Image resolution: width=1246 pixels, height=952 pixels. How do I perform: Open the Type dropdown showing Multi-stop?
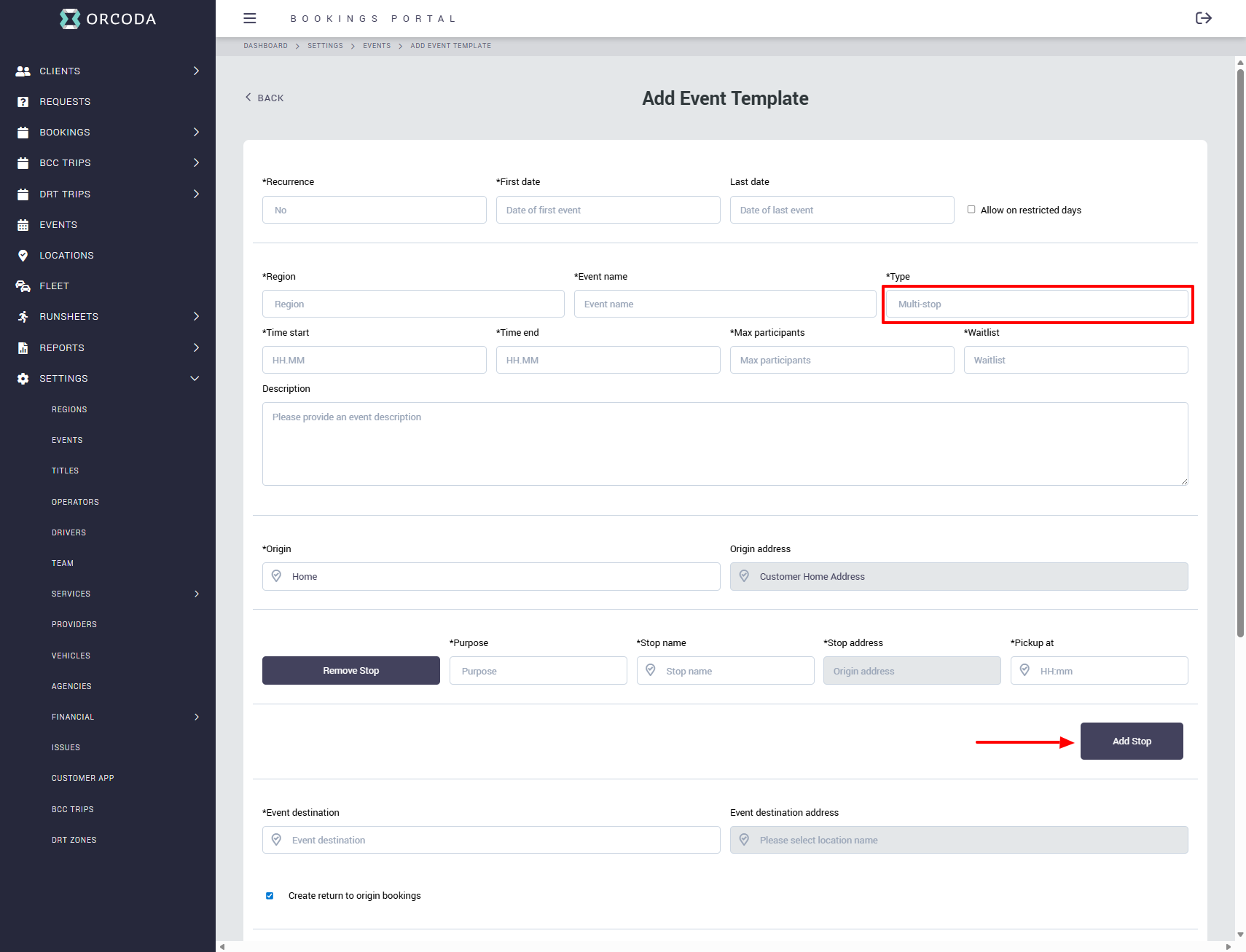1036,304
